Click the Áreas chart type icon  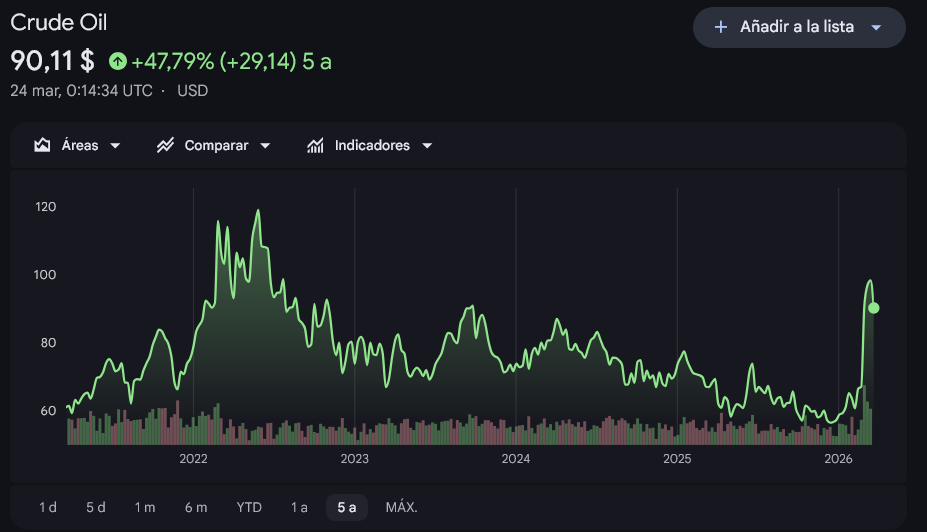point(42,145)
